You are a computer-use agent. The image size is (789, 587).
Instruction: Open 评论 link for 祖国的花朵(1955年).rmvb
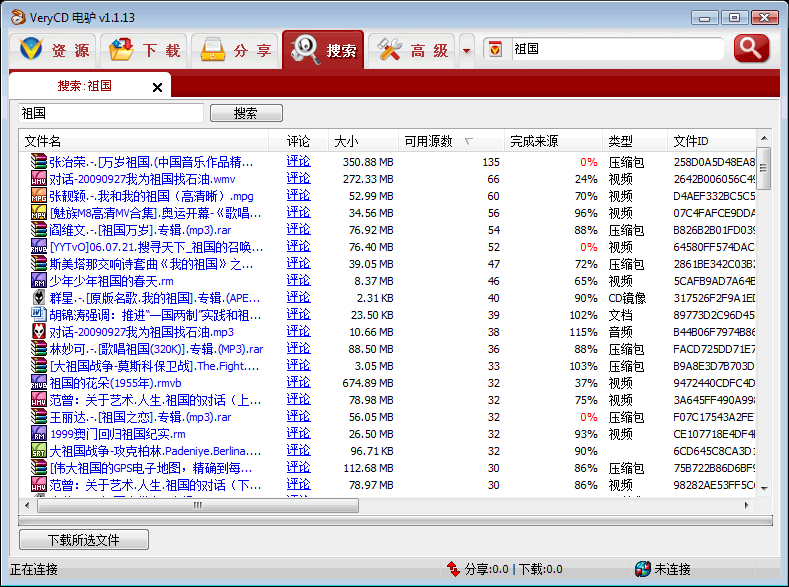pyautogui.click(x=298, y=383)
